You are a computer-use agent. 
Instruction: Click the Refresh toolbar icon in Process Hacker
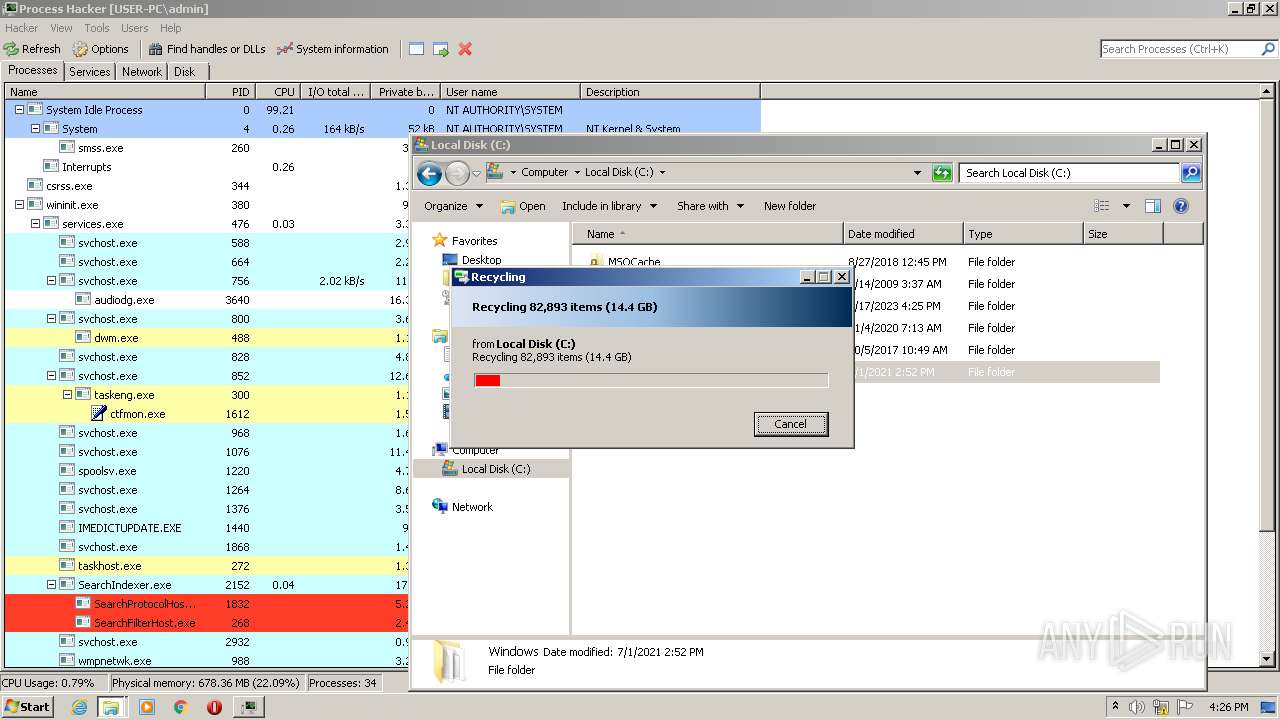32,48
